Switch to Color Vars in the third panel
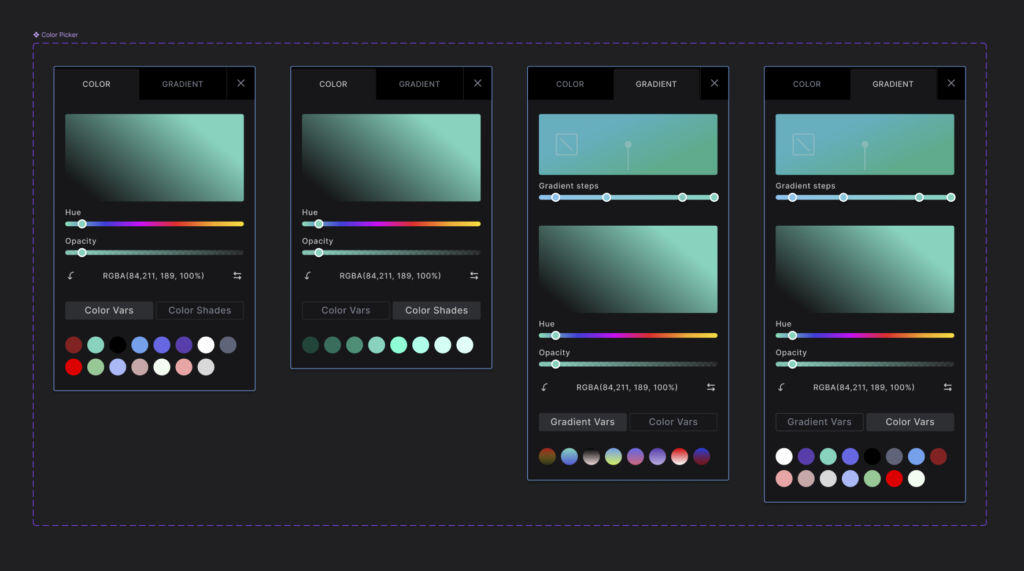 coord(673,422)
